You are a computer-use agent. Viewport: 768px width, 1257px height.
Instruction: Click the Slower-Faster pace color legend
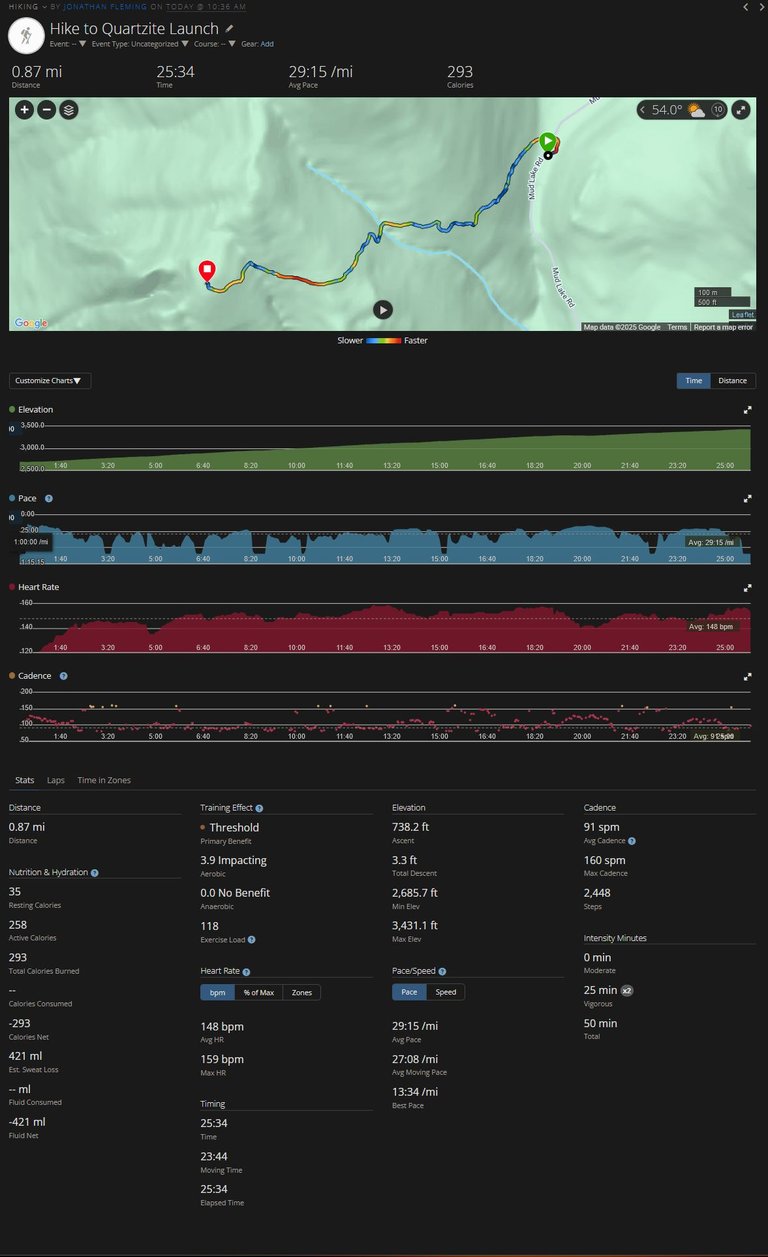pyautogui.click(x=383, y=340)
